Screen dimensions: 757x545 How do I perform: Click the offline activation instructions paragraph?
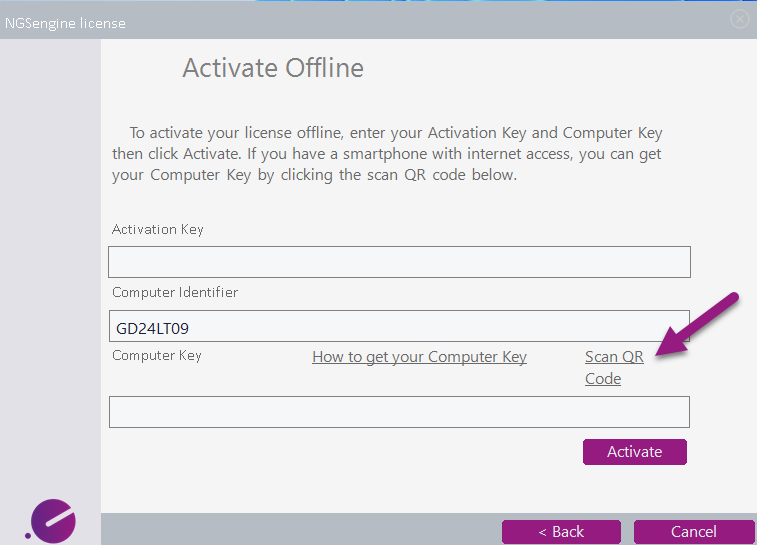[387, 154]
